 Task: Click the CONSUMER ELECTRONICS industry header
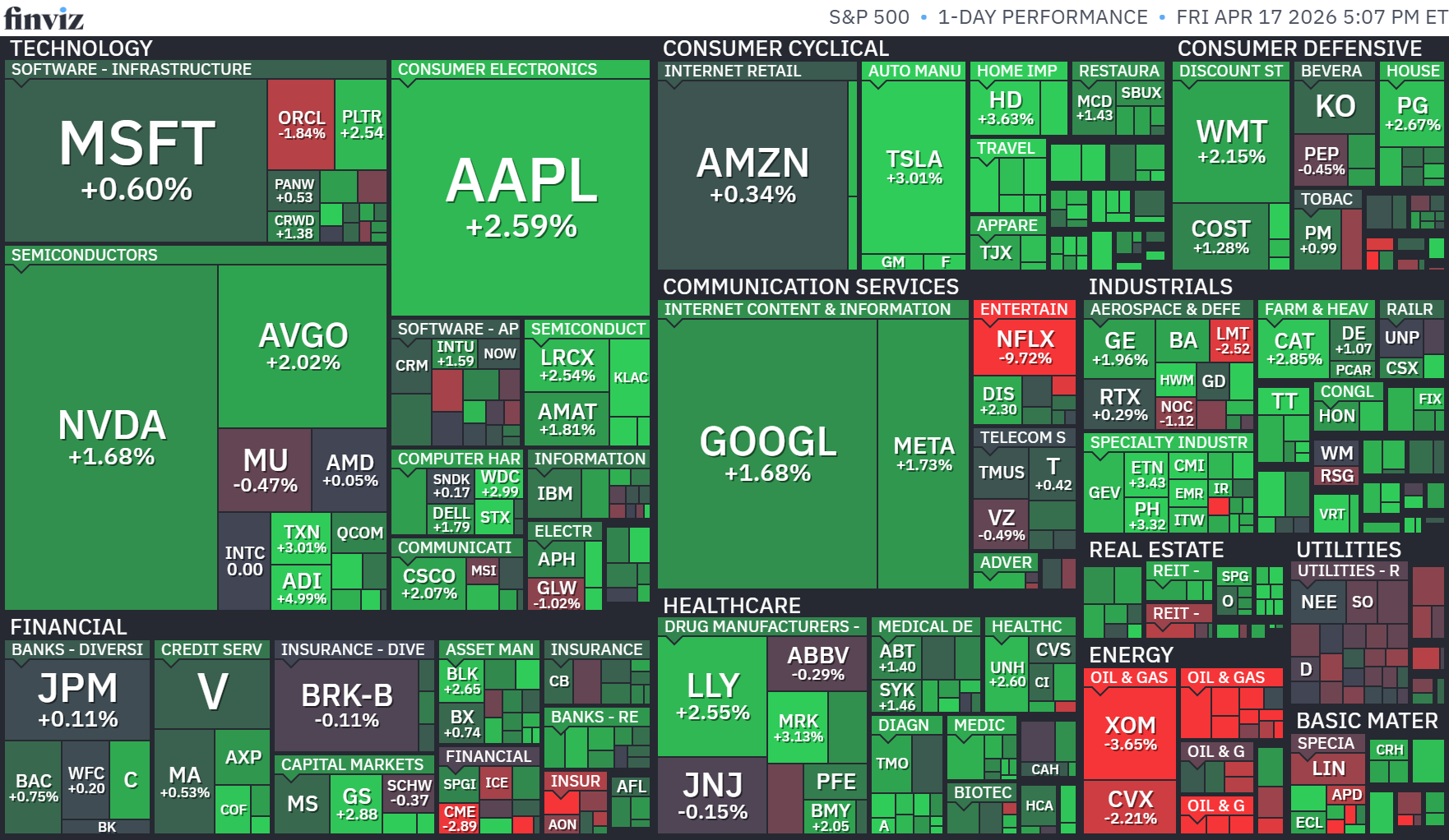coord(498,70)
